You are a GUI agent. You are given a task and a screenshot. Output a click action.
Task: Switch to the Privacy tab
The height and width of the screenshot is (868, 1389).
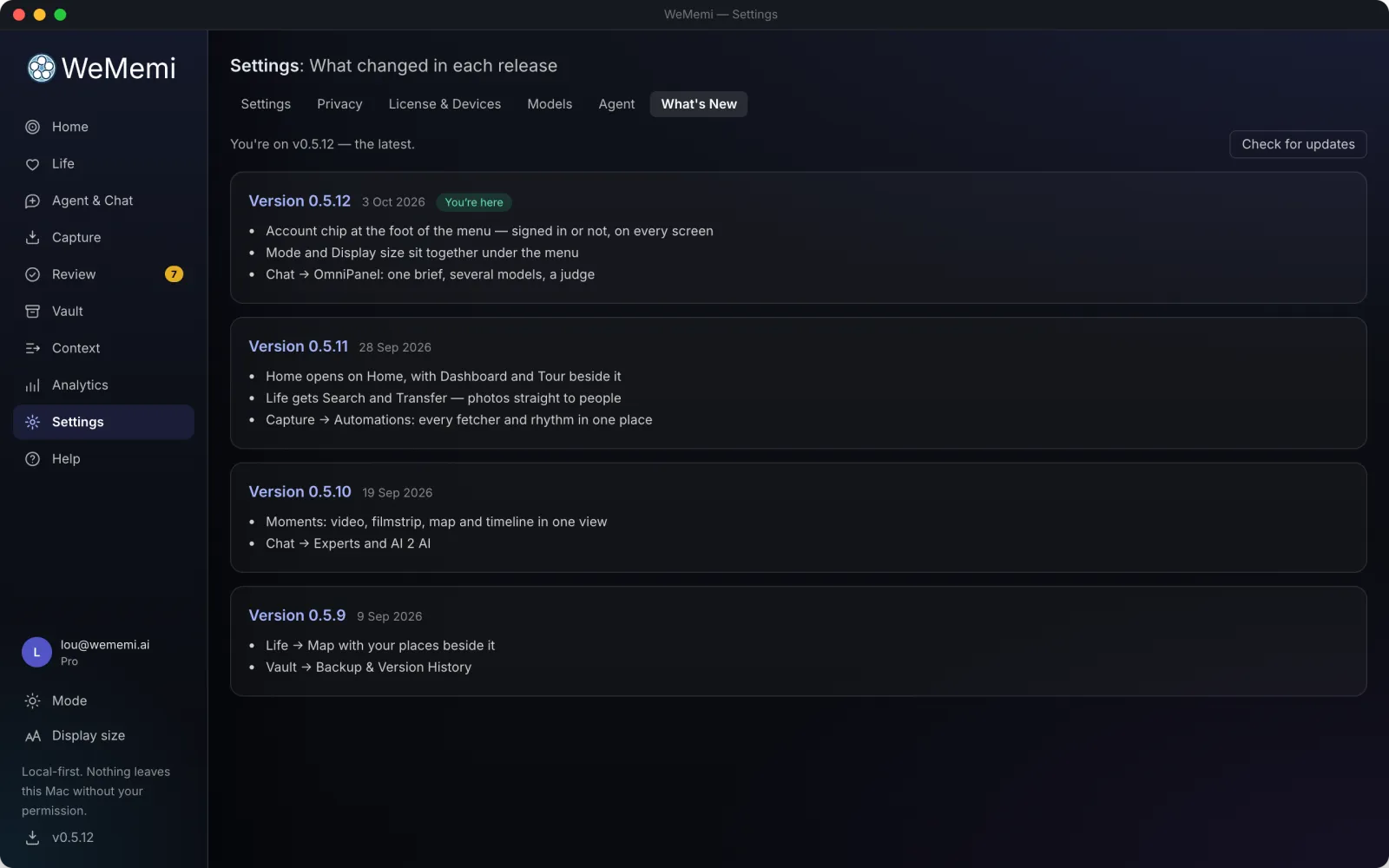pyautogui.click(x=339, y=104)
